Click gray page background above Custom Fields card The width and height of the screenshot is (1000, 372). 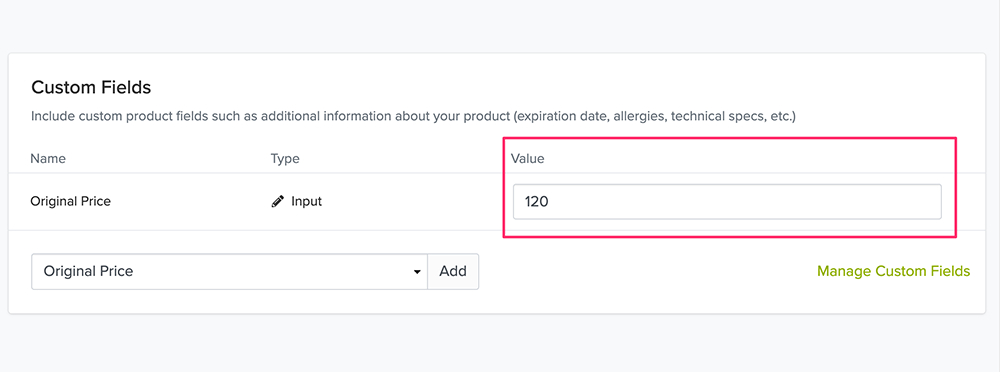500,26
